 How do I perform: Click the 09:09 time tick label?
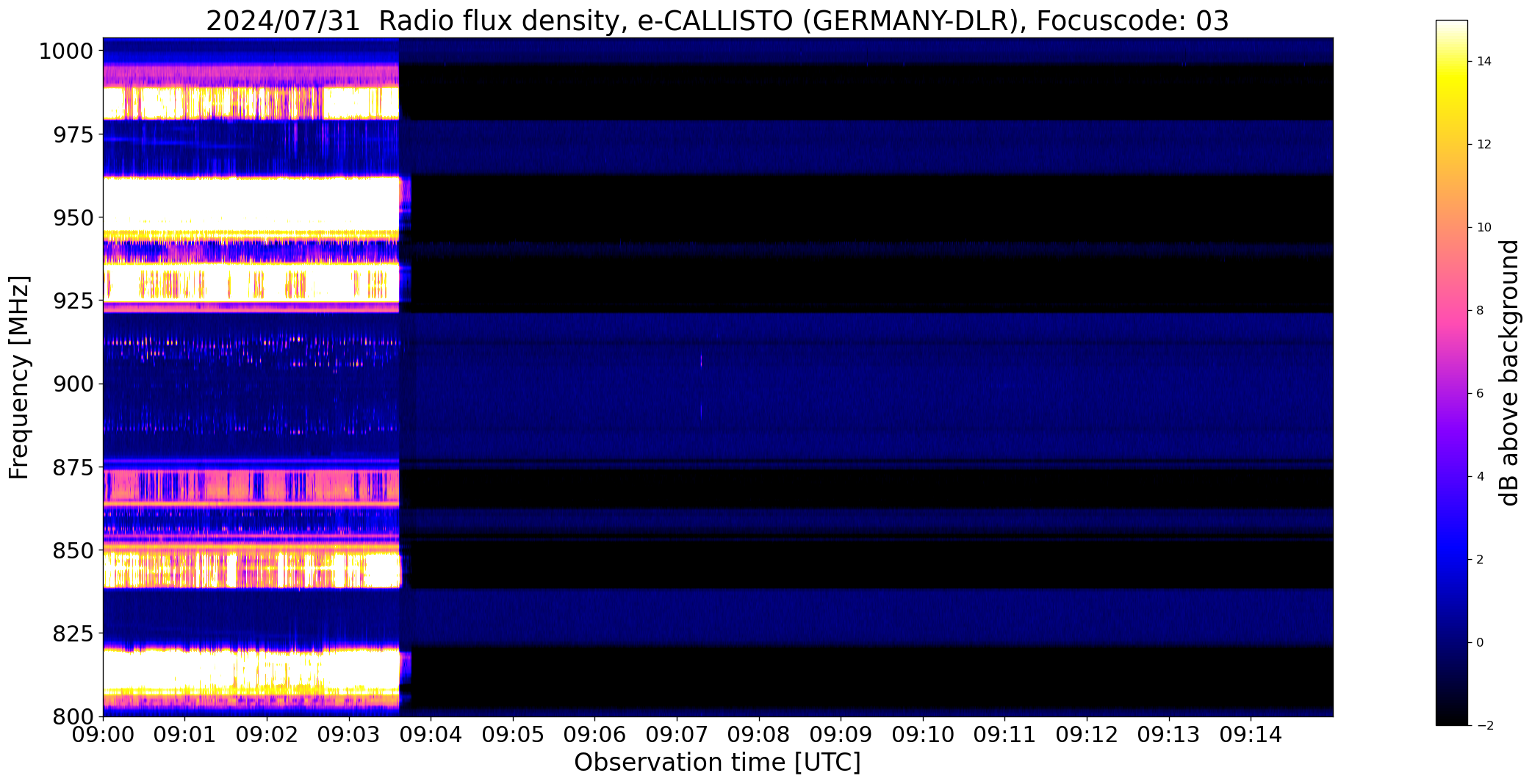(841, 734)
